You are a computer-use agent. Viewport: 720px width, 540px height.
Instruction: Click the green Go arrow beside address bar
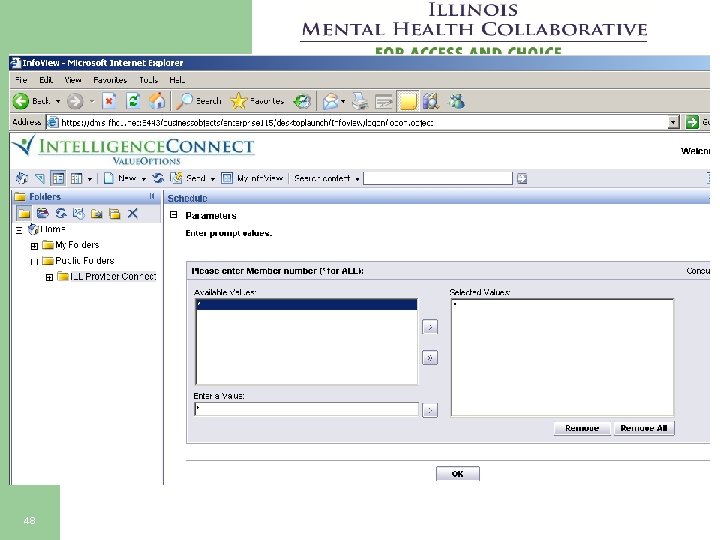692,122
